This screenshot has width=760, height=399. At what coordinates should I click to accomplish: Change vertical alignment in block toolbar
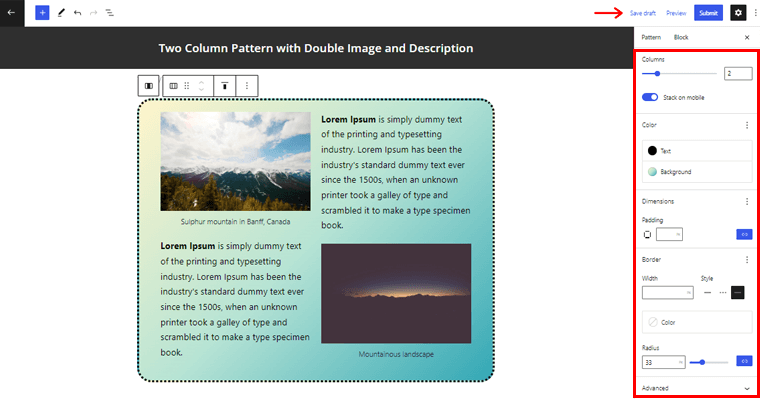pos(224,86)
